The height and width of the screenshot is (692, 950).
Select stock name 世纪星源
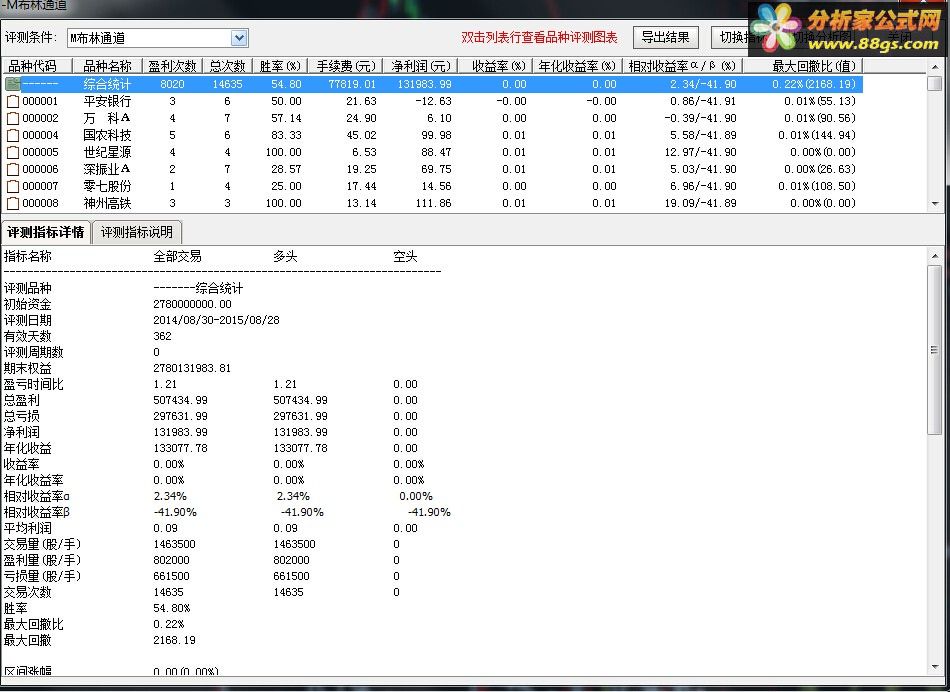pos(107,152)
